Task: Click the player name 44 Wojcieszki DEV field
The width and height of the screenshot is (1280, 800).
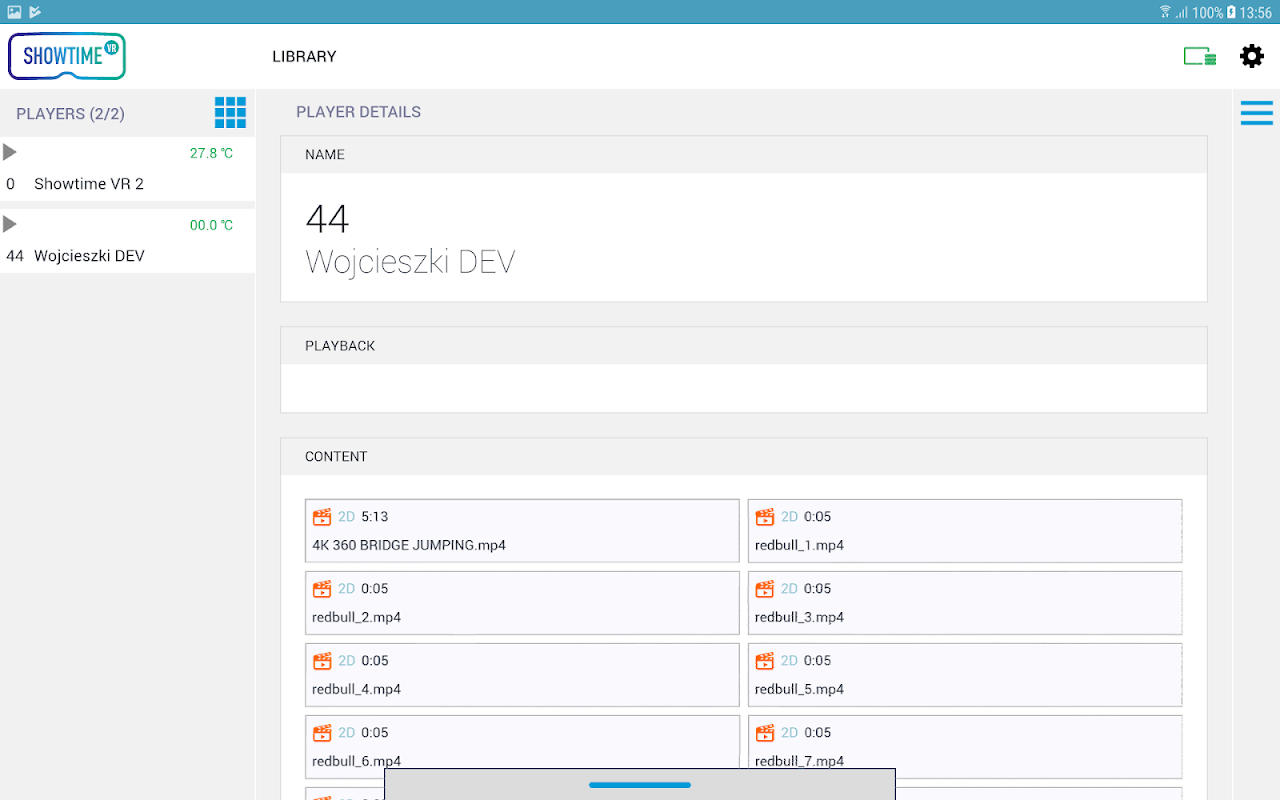Action: (x=744, y=237)
